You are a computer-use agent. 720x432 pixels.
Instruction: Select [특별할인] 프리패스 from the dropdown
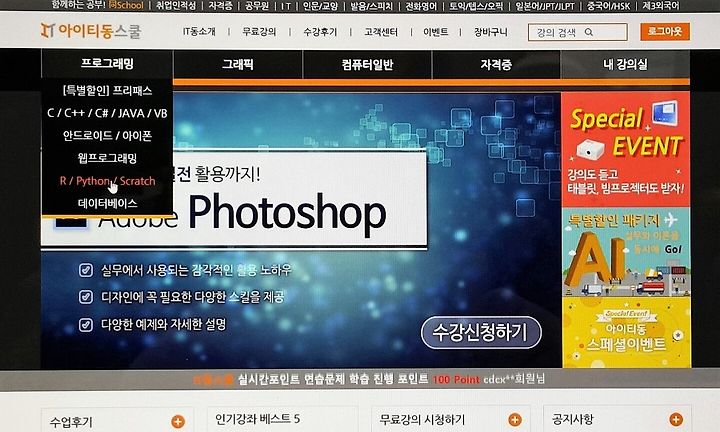coord(107,90)
